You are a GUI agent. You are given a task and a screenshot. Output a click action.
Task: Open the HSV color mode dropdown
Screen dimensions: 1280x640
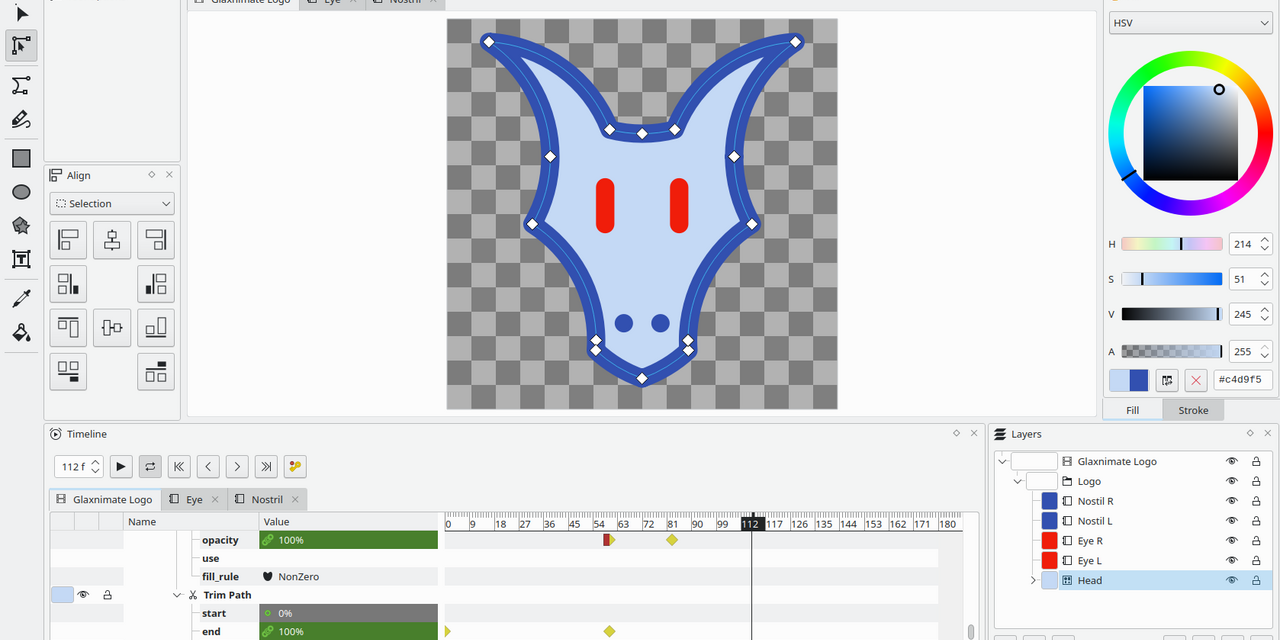(x=1190, y=23)
